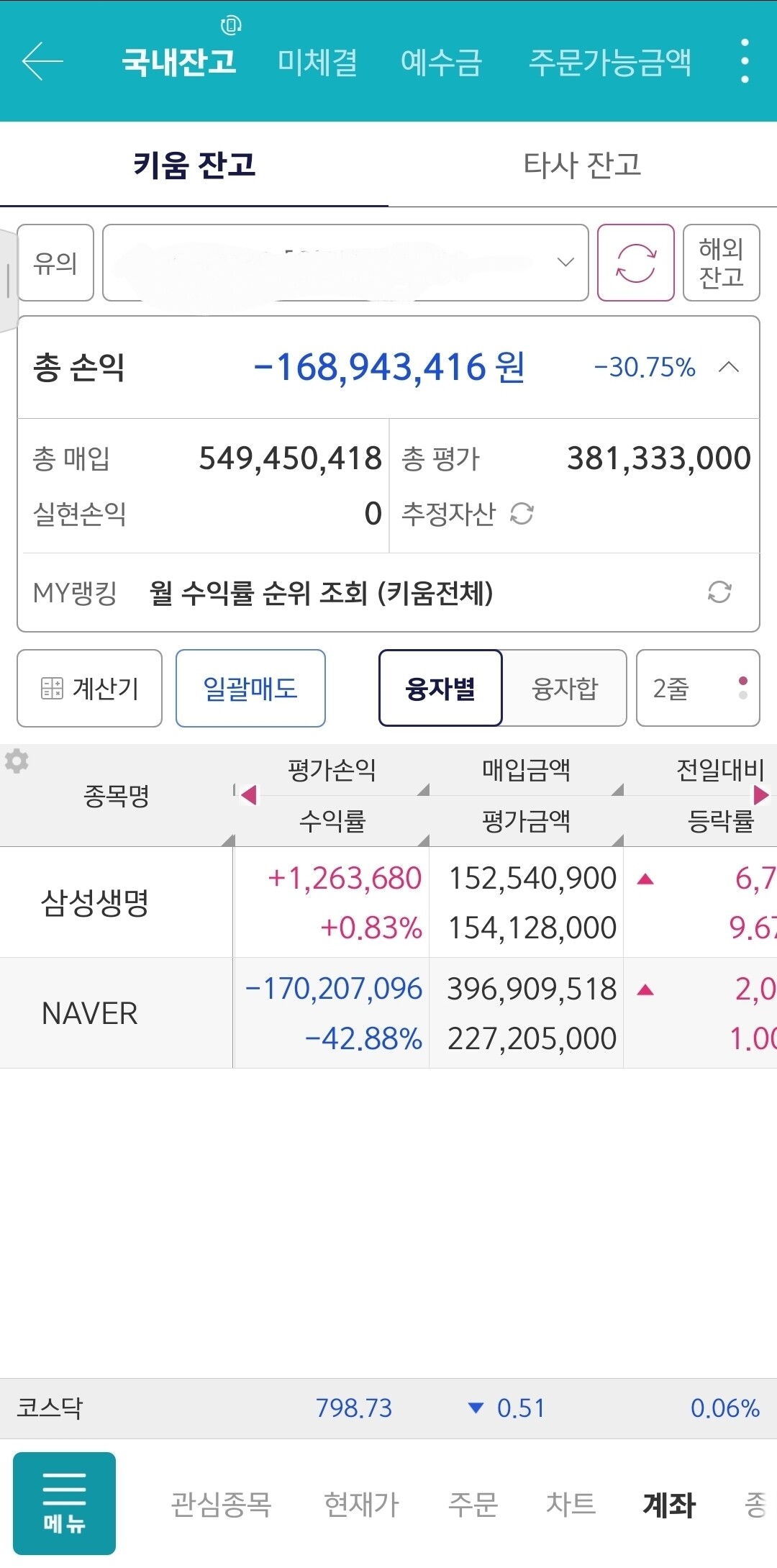The height and width of the screenshot is (1568, 777).
Task: Switch to the 타사 잔고 tab
Action: [x=584, y=164]
